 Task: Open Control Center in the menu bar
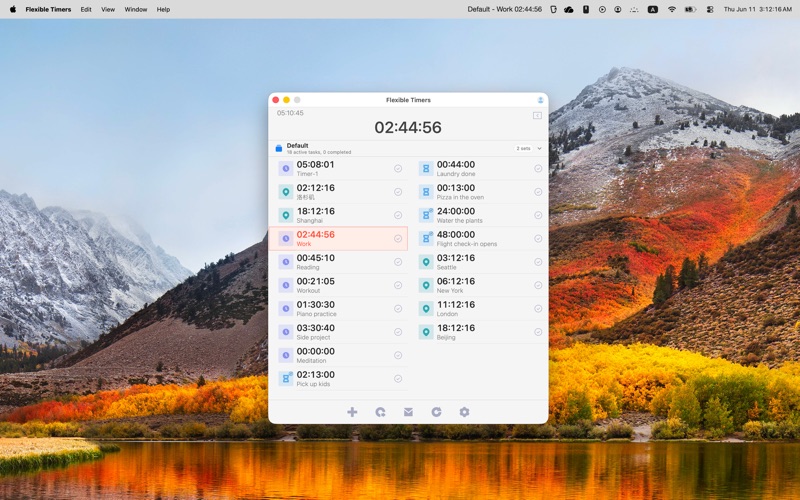[x=710, y=9]
